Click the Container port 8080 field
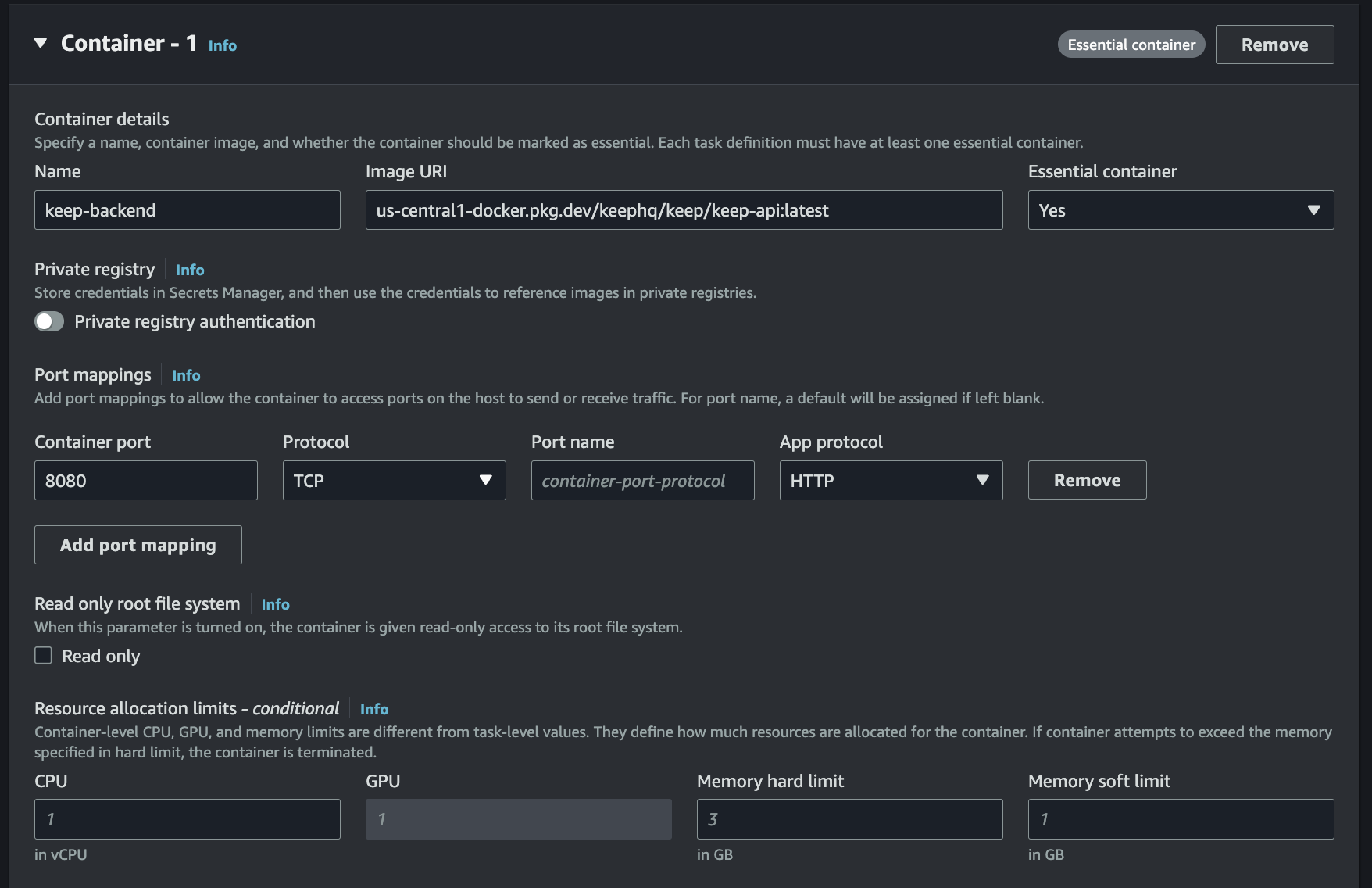Screen dimensions: 1372x888 pos(145,480)
